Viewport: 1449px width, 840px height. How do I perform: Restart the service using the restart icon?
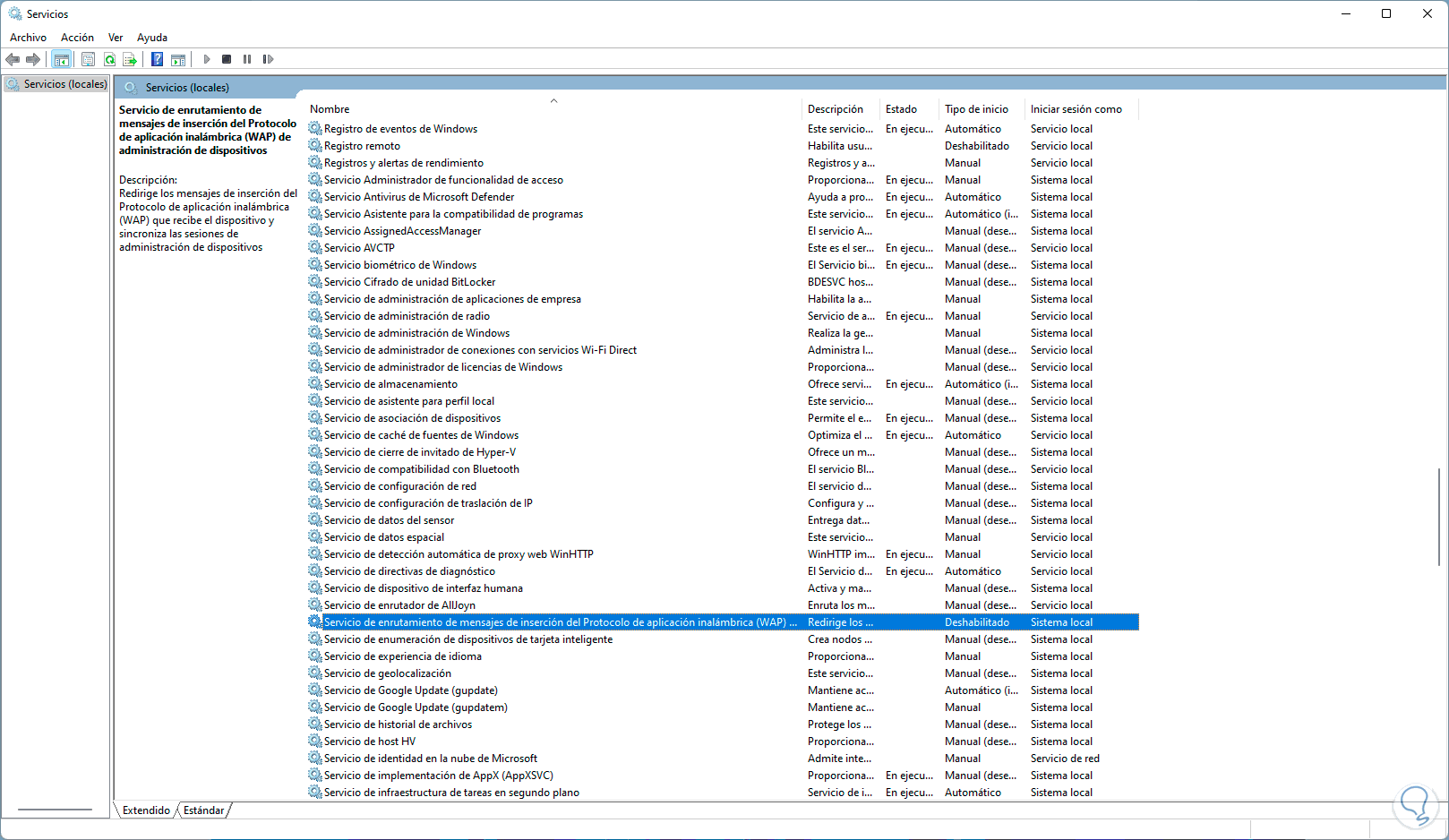(268, 59)
